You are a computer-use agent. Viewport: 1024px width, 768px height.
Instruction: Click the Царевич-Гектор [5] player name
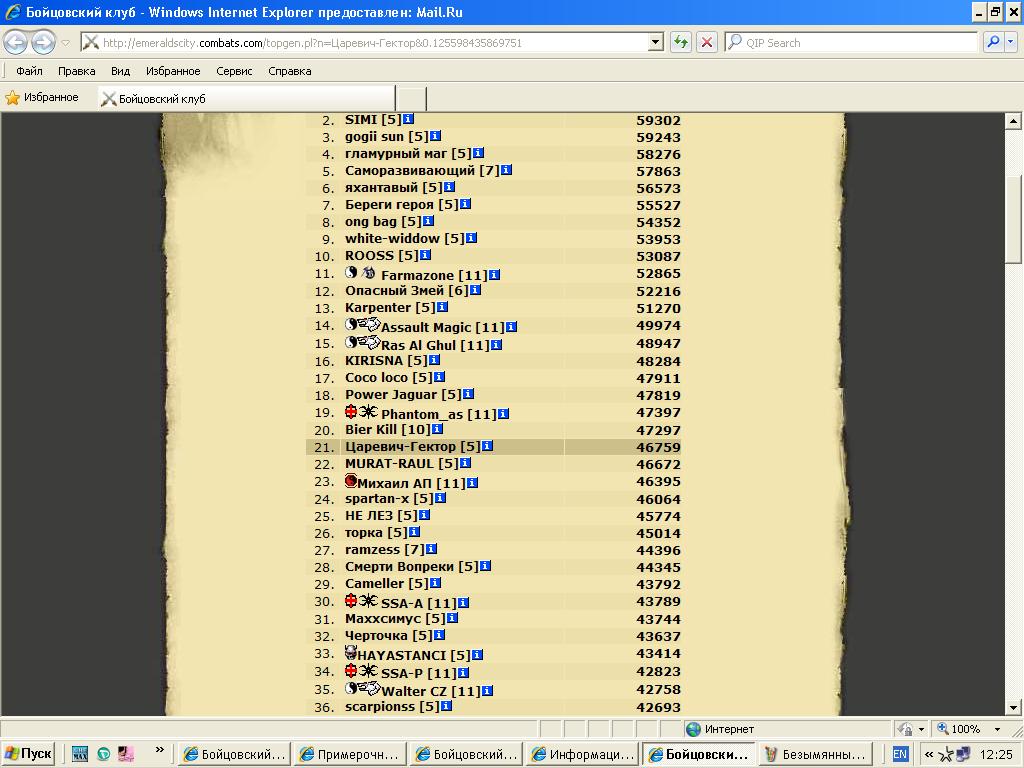click(412, 447)
